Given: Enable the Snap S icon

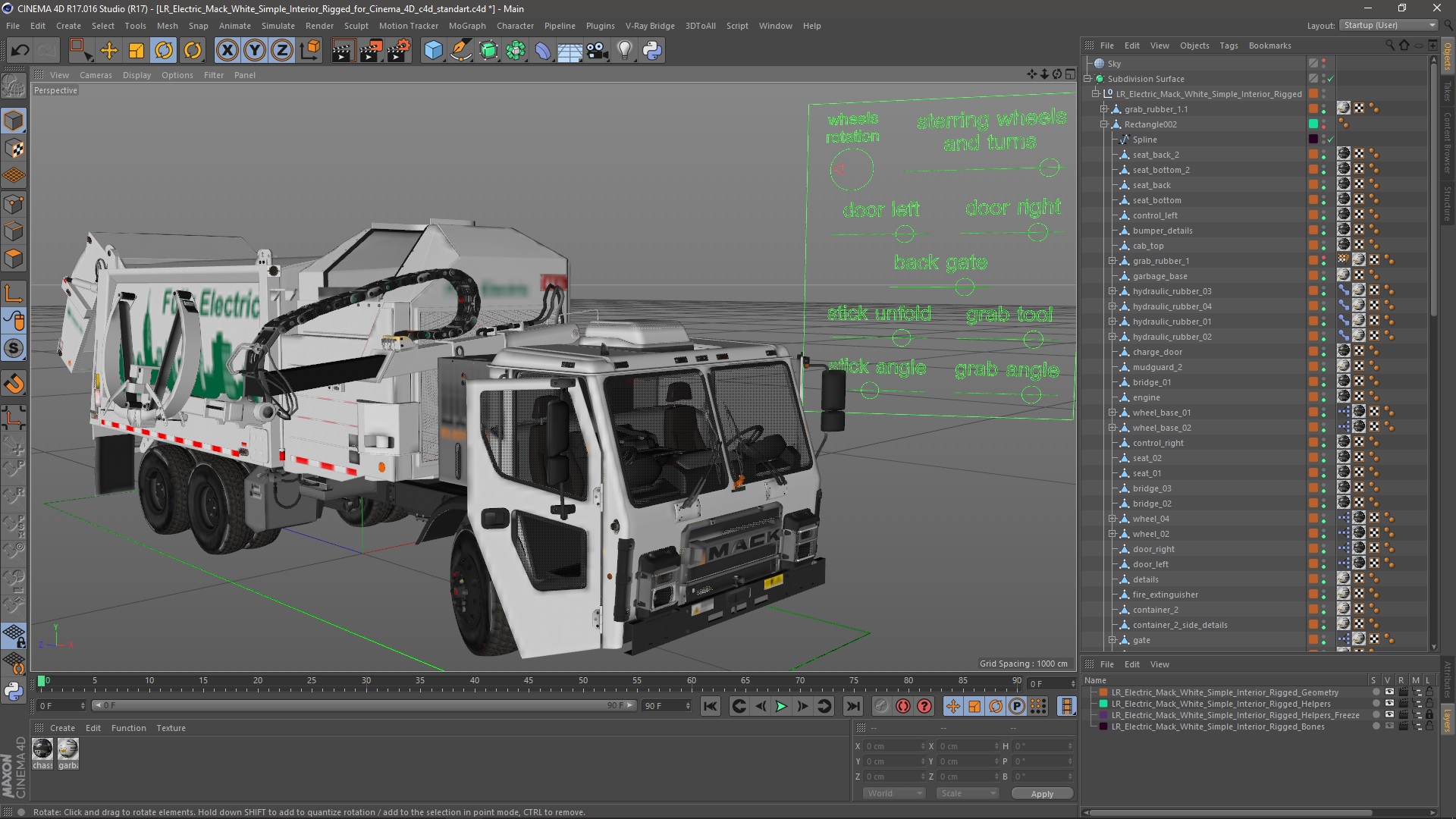Looking at the screenshot, I should pos(14,349).
